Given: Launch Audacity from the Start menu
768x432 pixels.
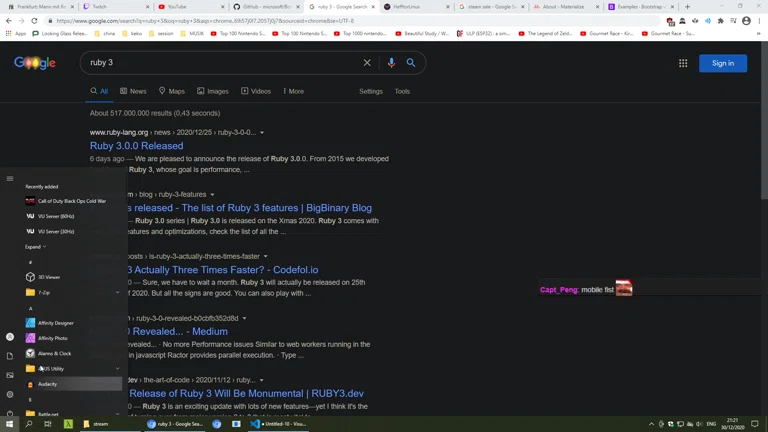Looking at the screenshot, I should point(48,384).
